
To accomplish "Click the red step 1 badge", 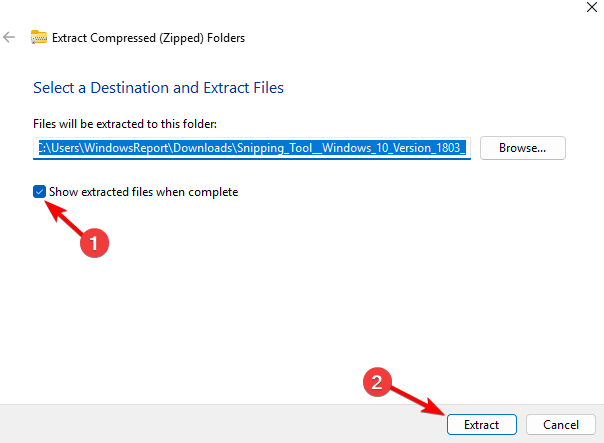I will (x=92, y=242).
